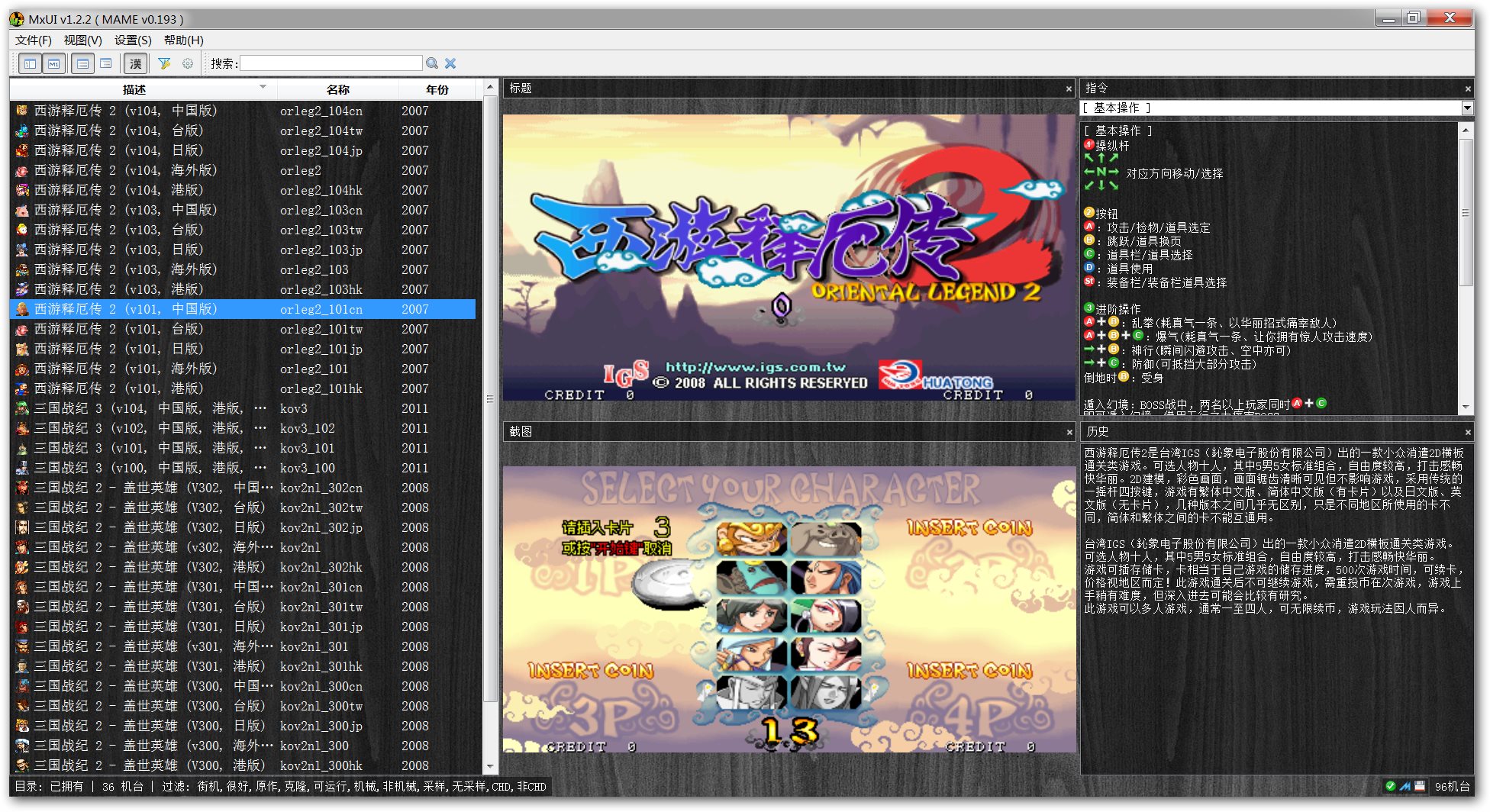The width and height of the screenshot is (1490, 812).
Task: Switch to the detailed list view icon
Action: [x=82, y=64]
